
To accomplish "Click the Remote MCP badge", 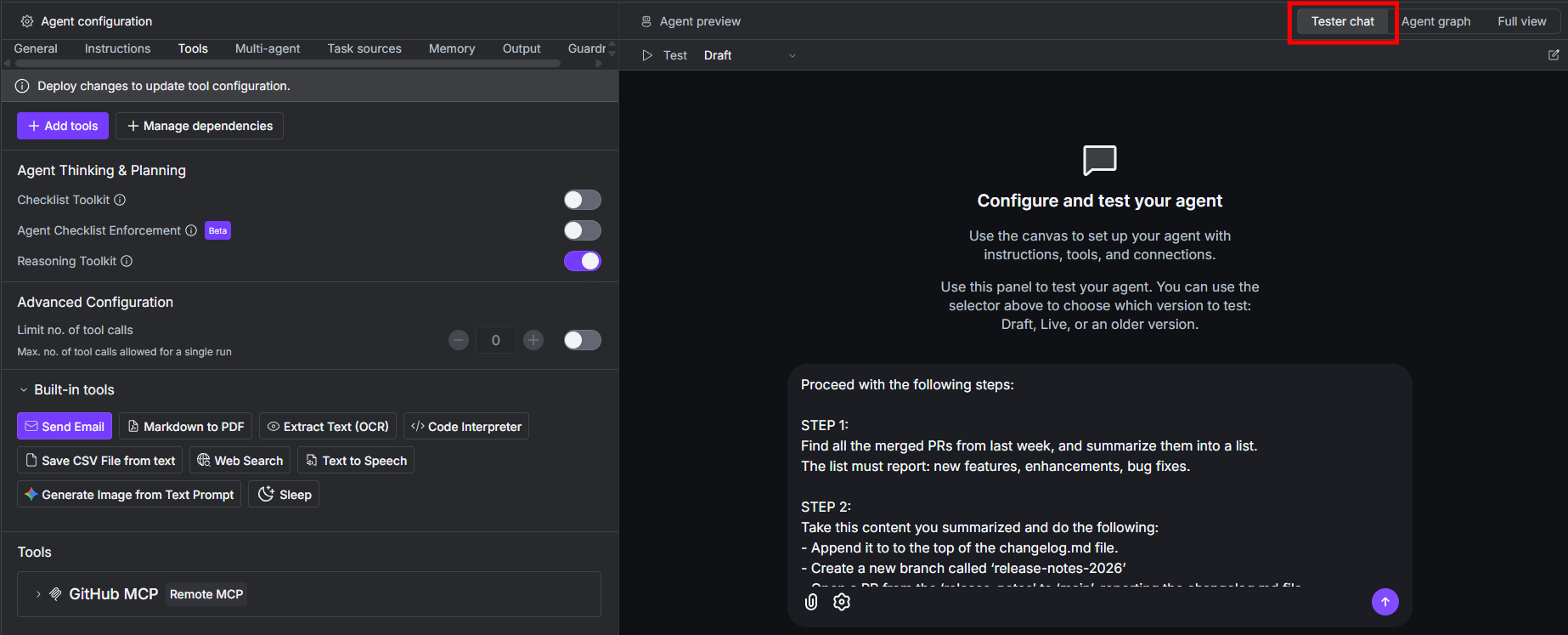I will (206, 594).
